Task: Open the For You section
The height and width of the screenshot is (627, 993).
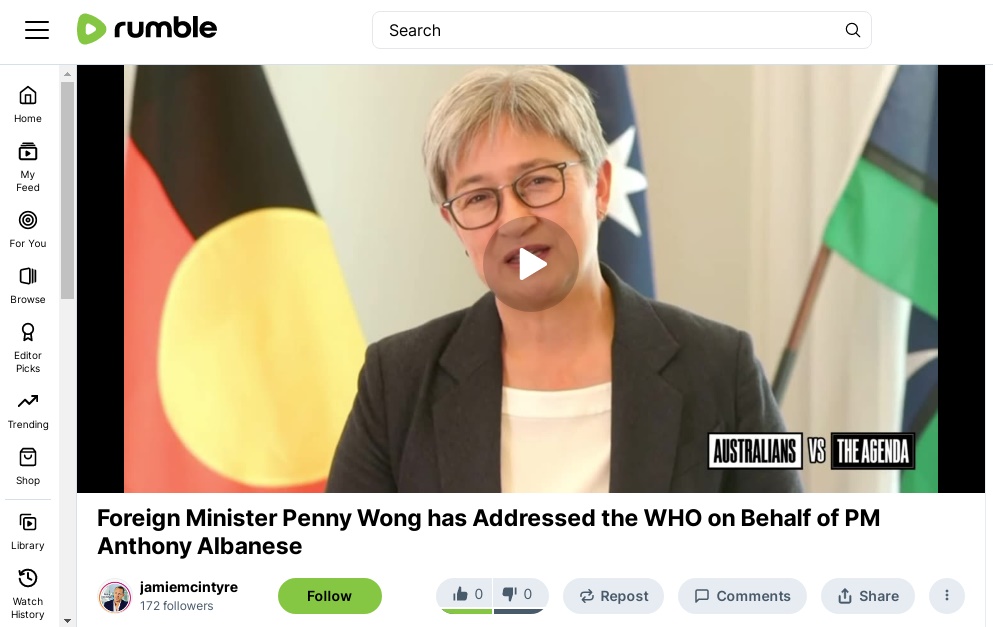Action: [x=28, y=229]
